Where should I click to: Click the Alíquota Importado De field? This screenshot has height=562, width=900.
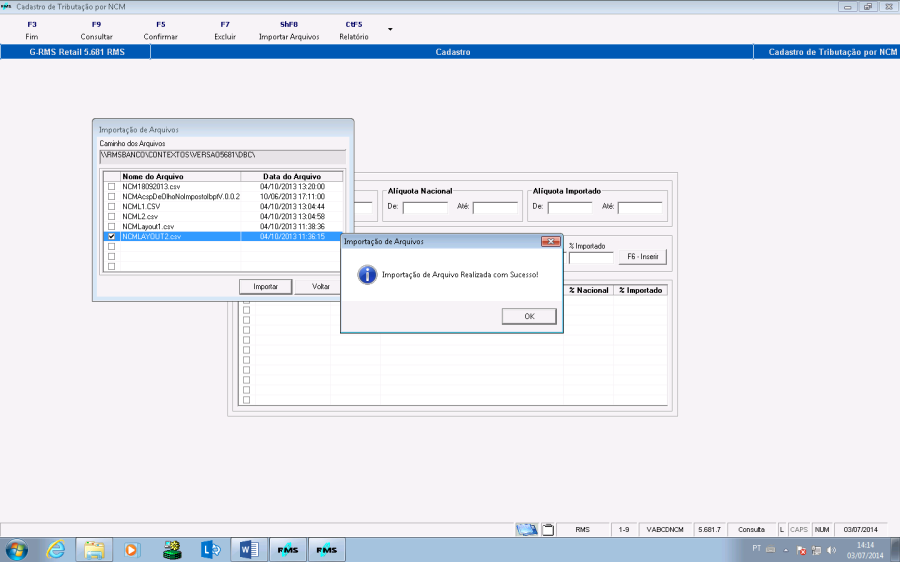pyautogui.click(x=570, y=208)
